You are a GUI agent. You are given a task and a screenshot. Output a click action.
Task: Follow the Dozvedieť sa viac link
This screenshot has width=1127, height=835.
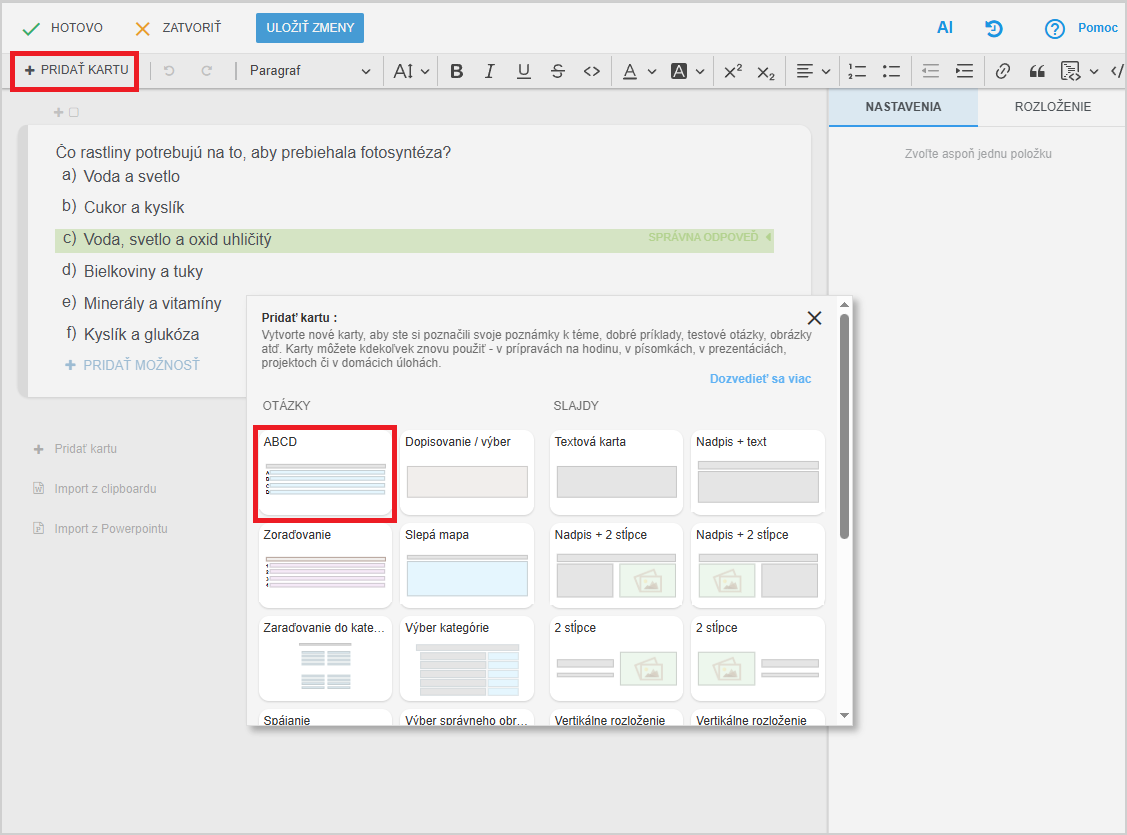(x=760, y=379)
